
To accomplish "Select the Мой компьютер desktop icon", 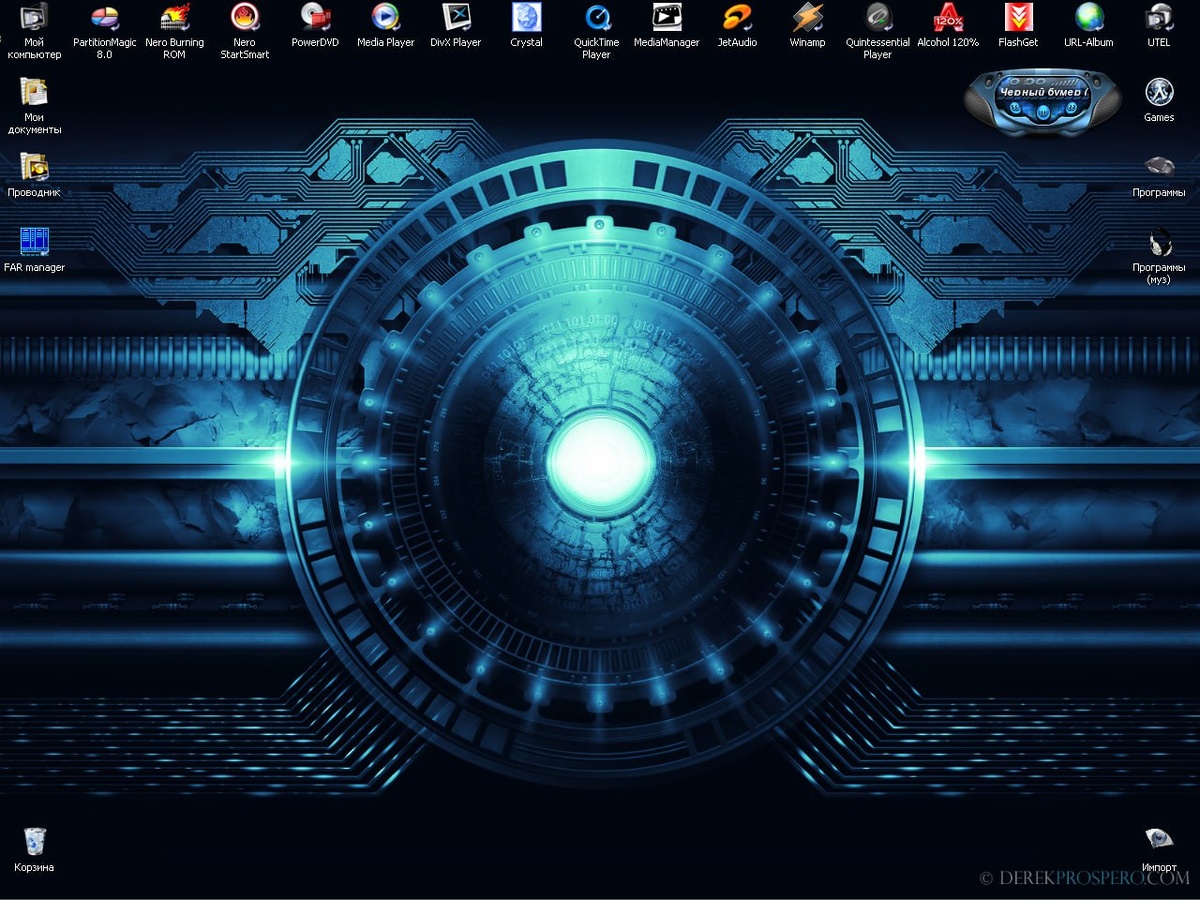I will (34, 31).
